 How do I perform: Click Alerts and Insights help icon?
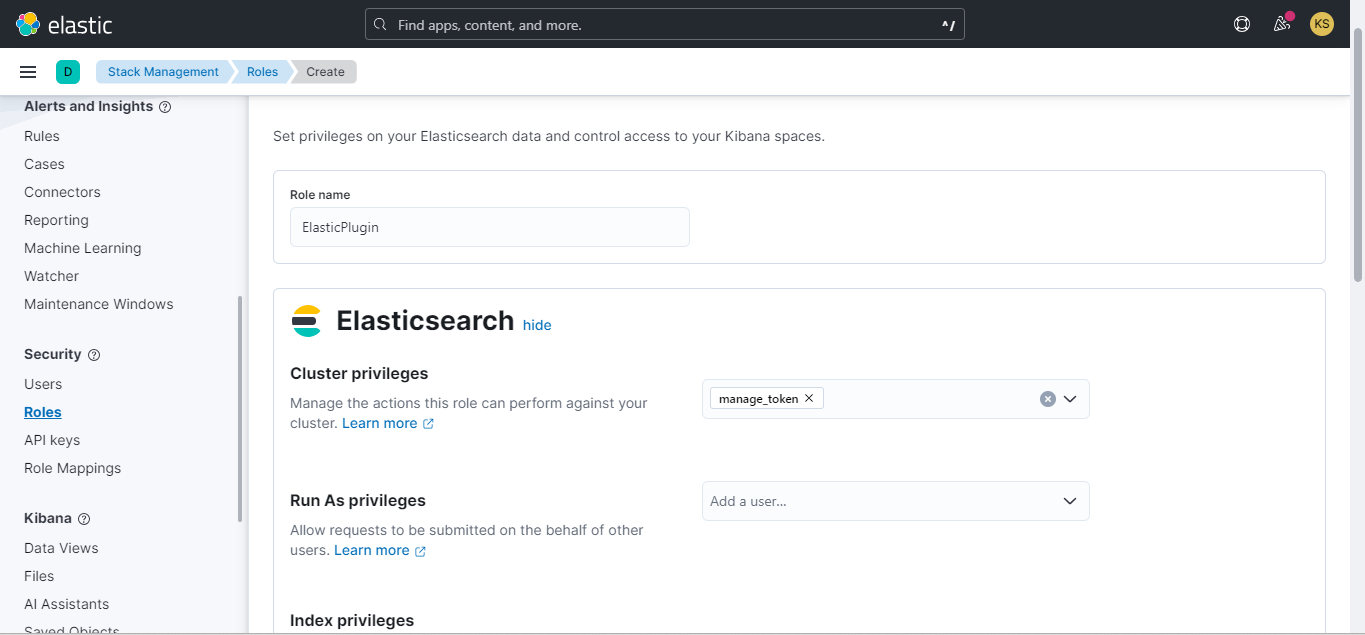coord(165,107)
